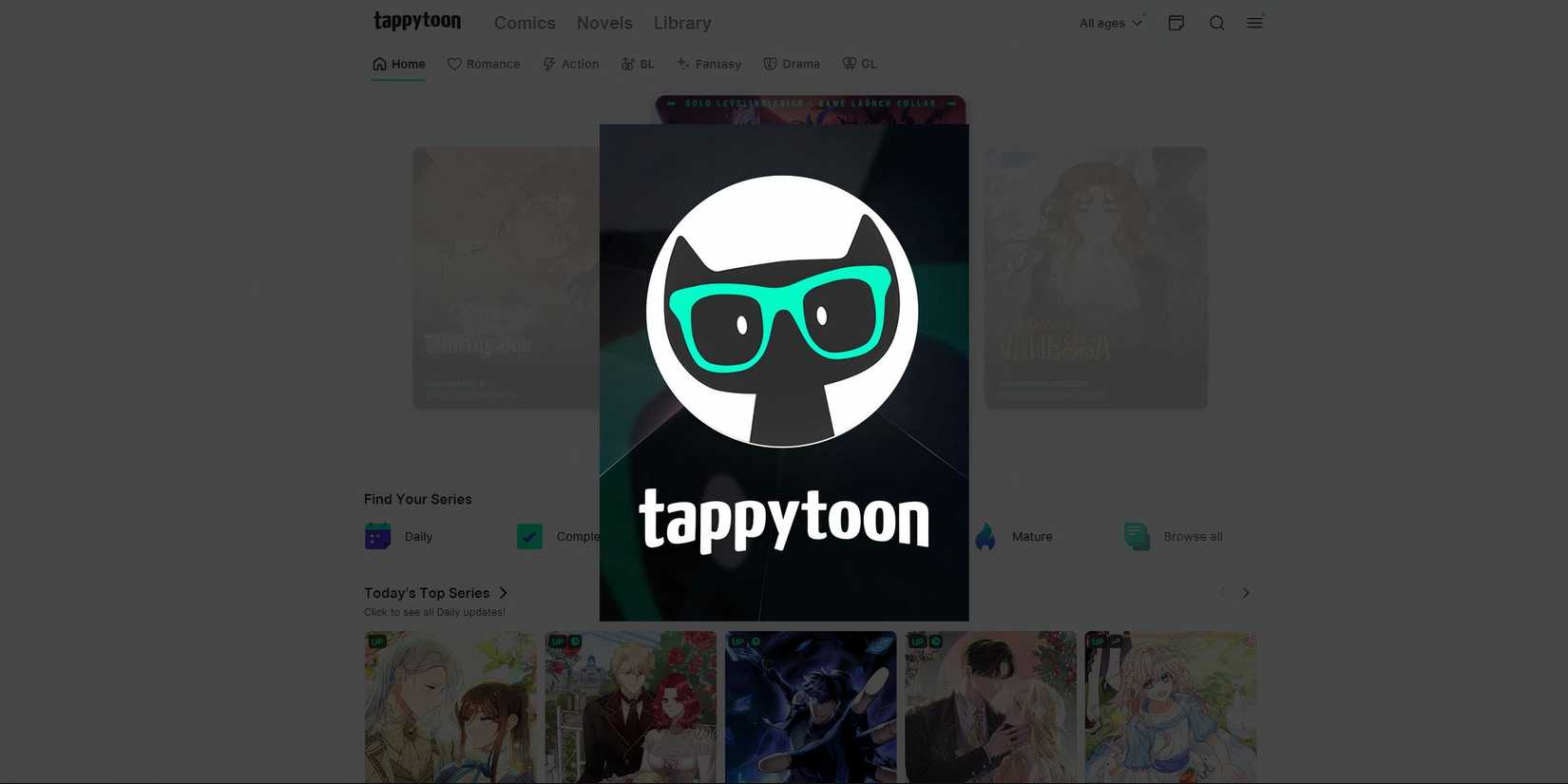Click the Completed checkmark icon

click(x=529, y=536)
